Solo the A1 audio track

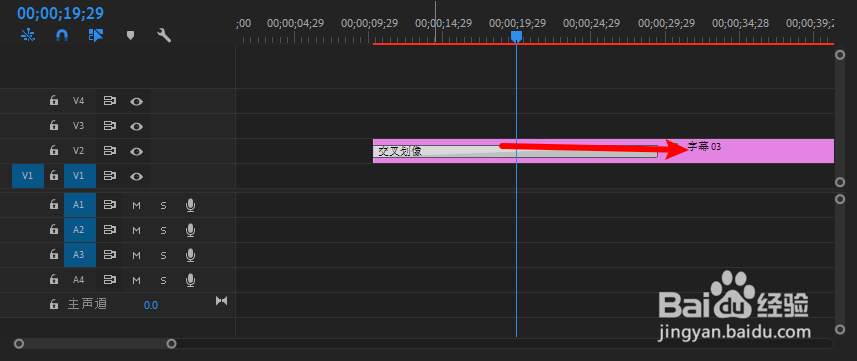(163, 205)
